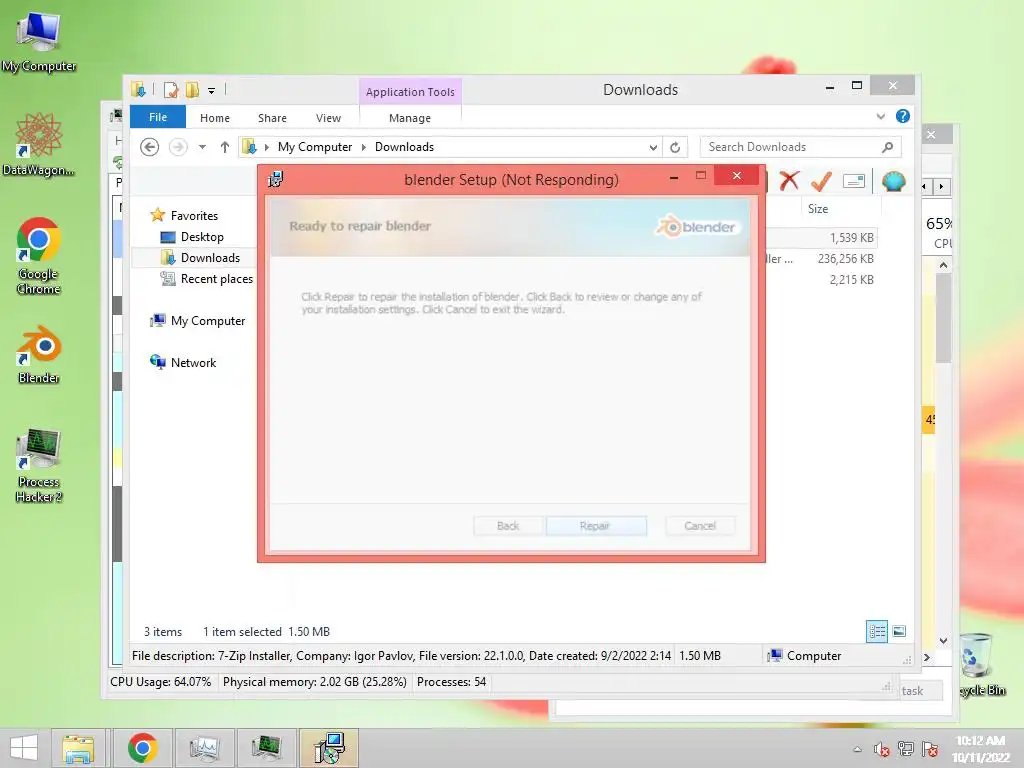Click the Application Tools contextual tab header

[410, 91]
